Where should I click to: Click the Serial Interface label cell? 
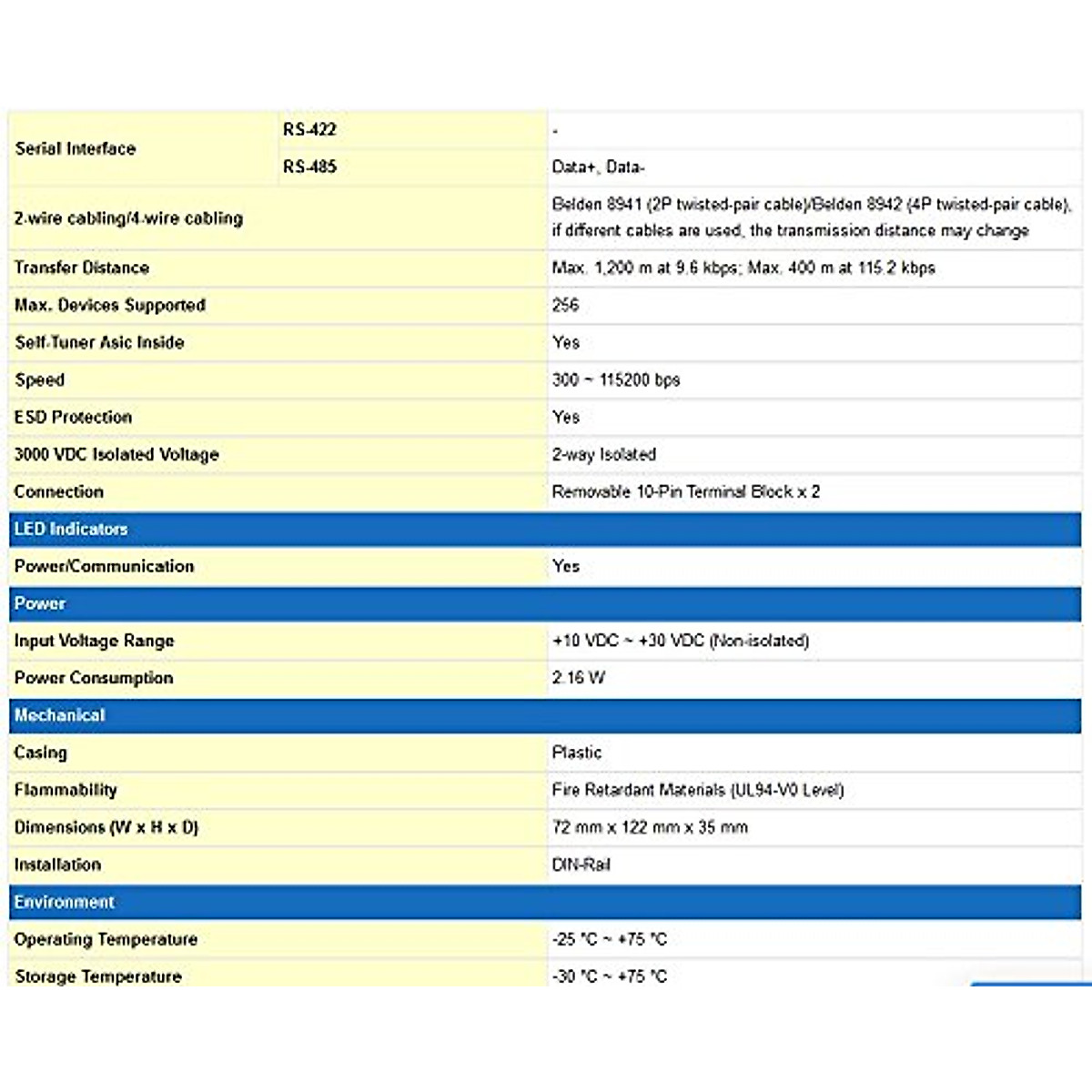point(76,148)
